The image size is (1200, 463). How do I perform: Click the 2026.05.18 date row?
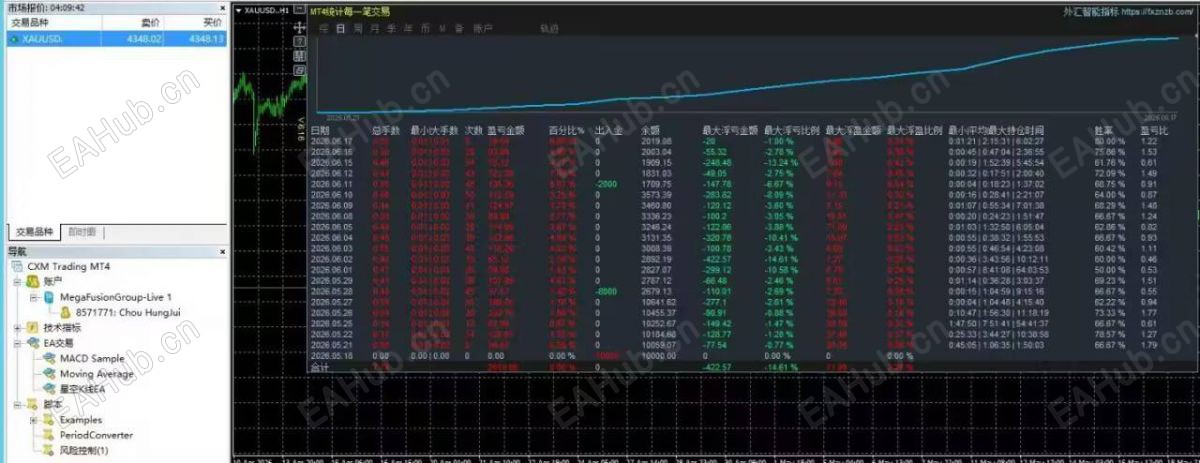330,354
